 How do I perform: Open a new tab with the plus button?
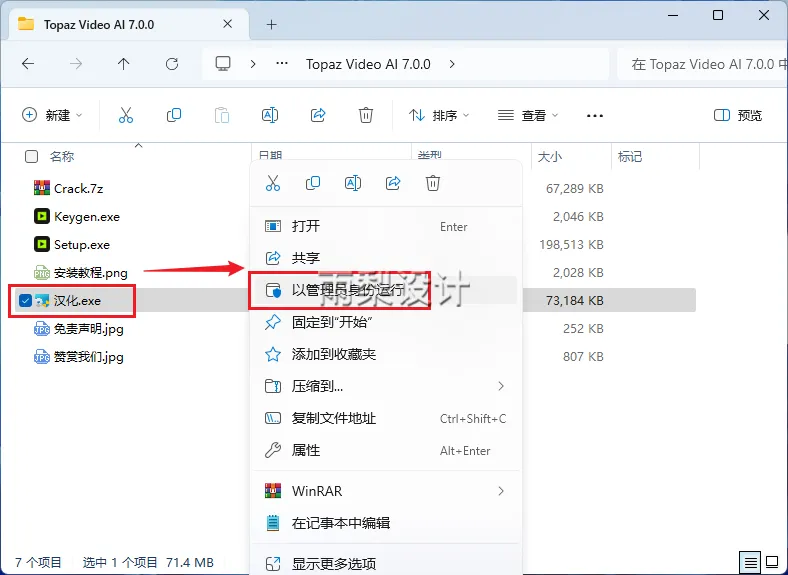(271, 24)
